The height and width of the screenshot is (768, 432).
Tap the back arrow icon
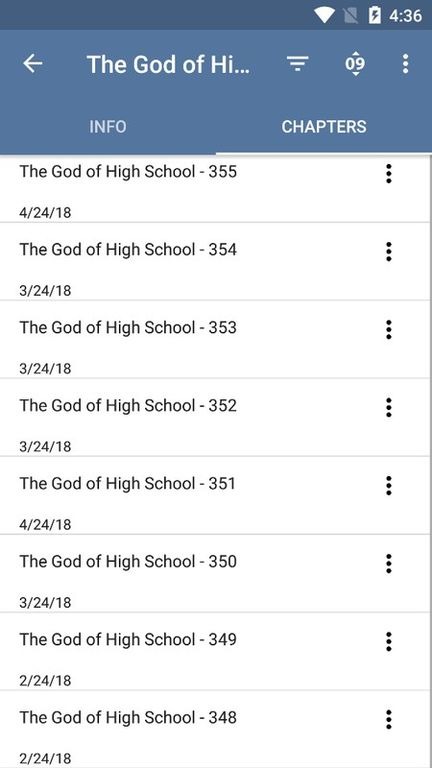33,64
